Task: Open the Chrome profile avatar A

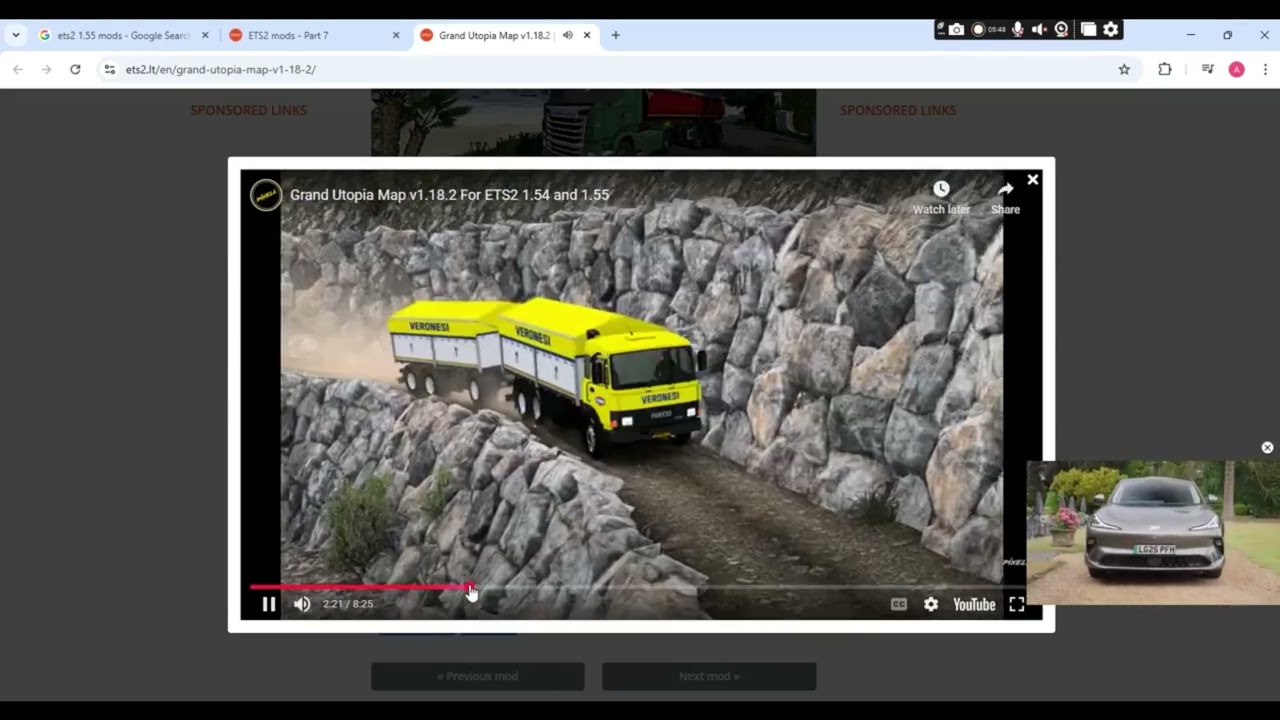Action: 1237,69
